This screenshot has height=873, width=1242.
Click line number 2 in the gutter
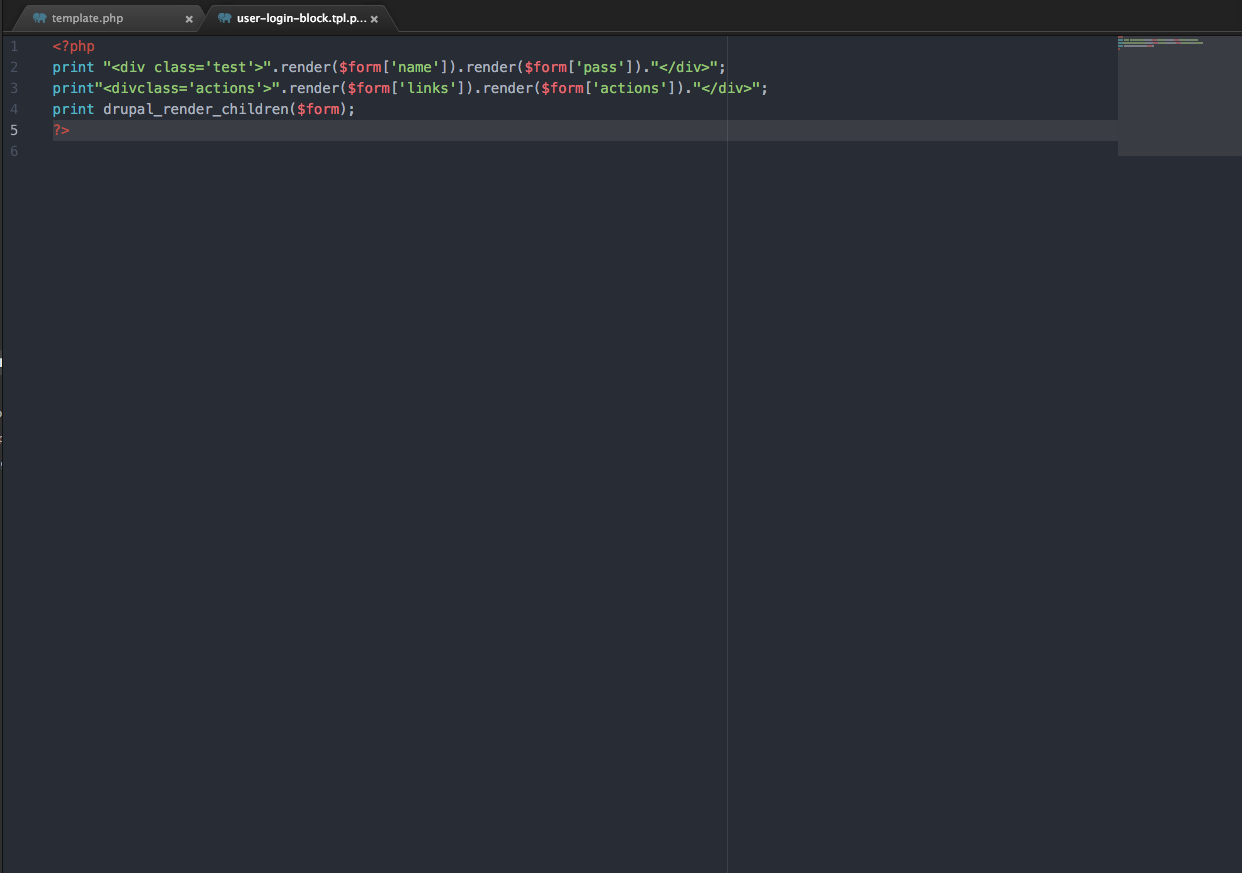coord(14,67)
